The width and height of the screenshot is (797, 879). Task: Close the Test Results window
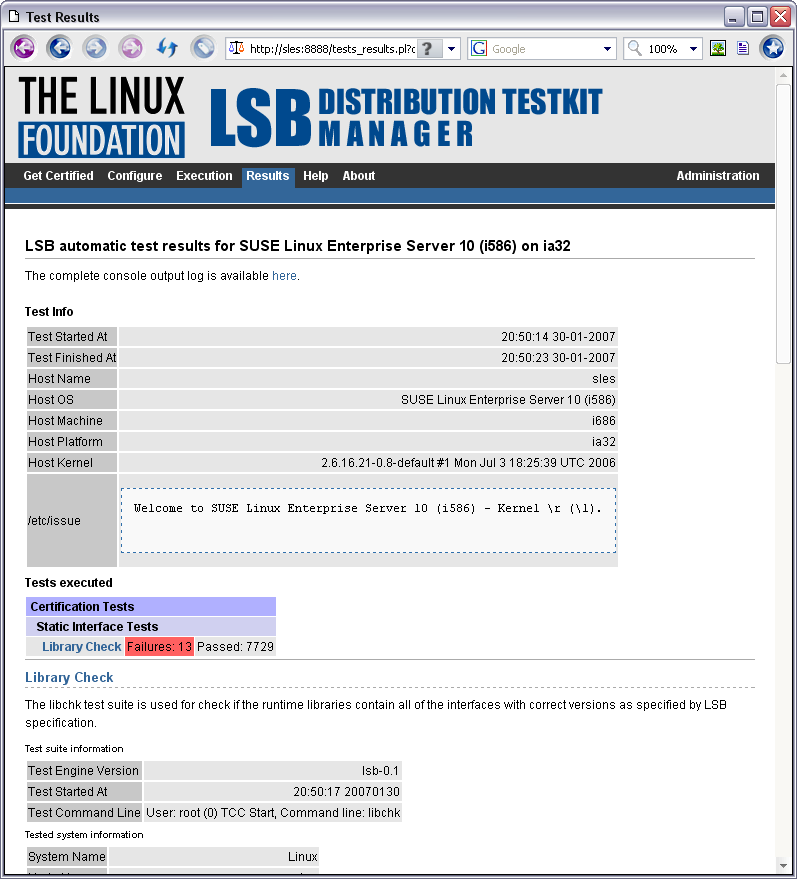click(780, 17)
